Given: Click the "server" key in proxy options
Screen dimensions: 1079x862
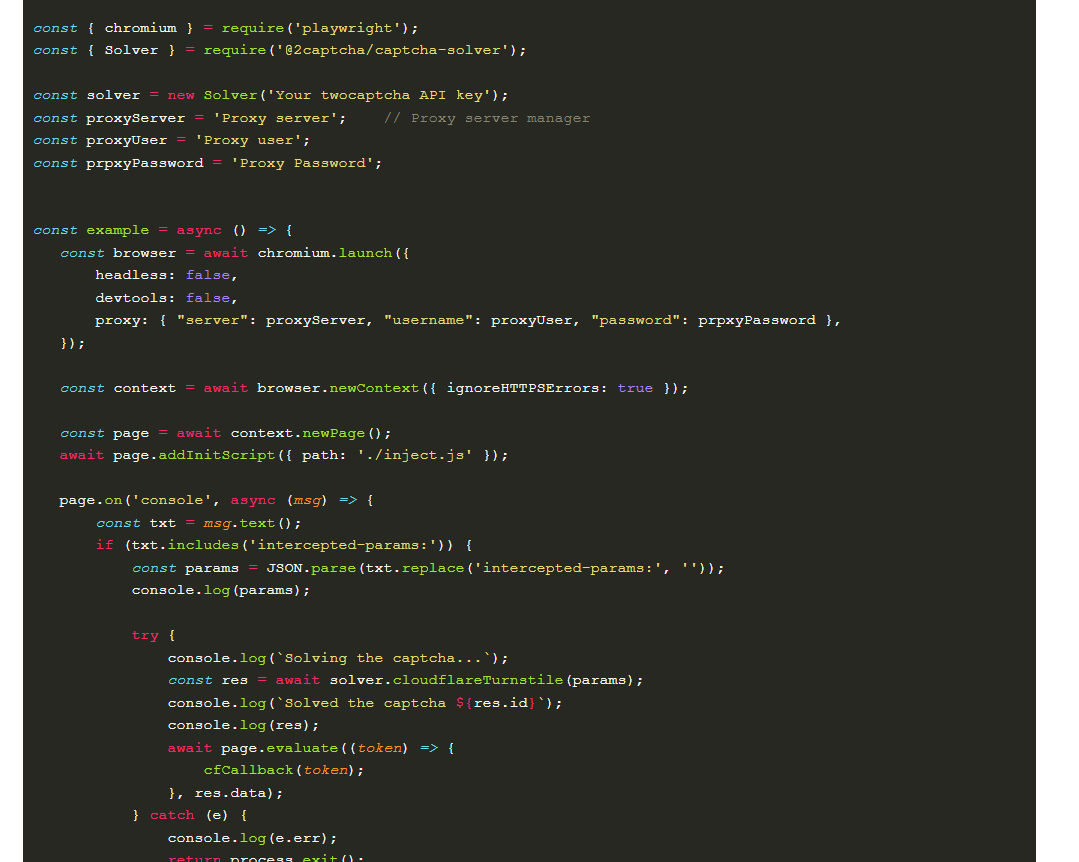Looking at the screenshot, I should pos(213,321).
